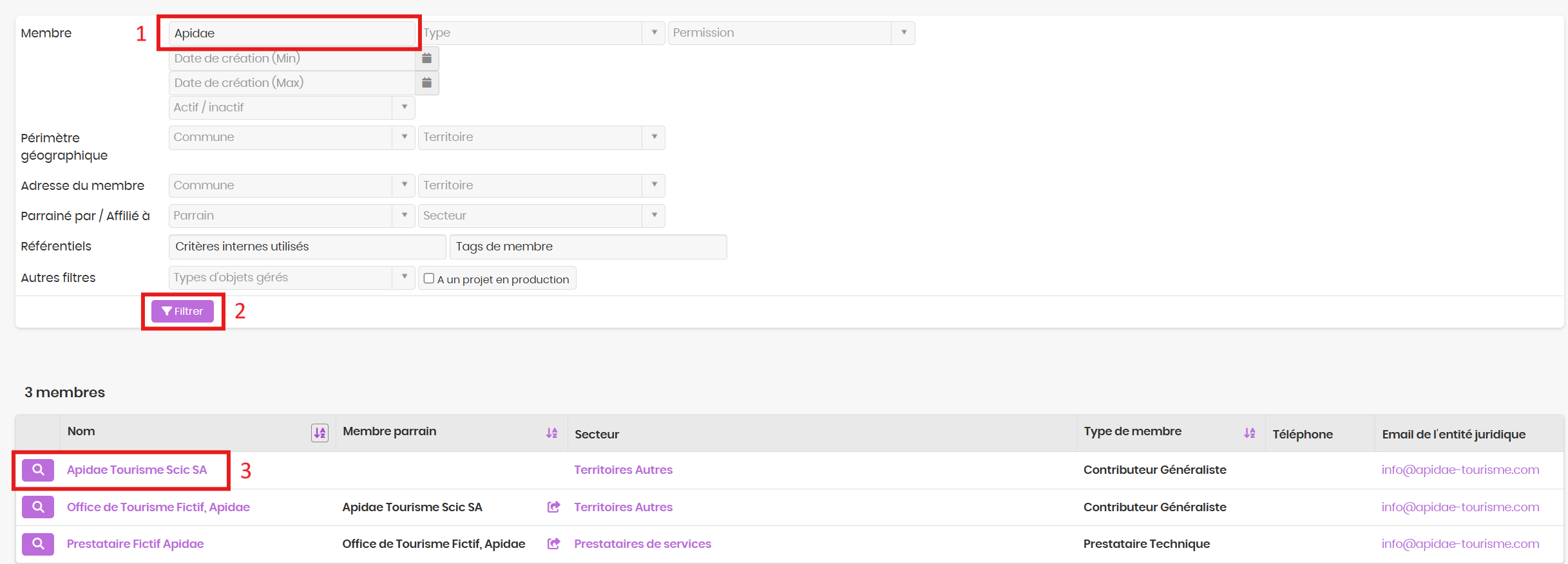This screenshot has width=1568, height=564.
Task: Open the Date de création (Min) calendar icon
Action: click(426, 59)
